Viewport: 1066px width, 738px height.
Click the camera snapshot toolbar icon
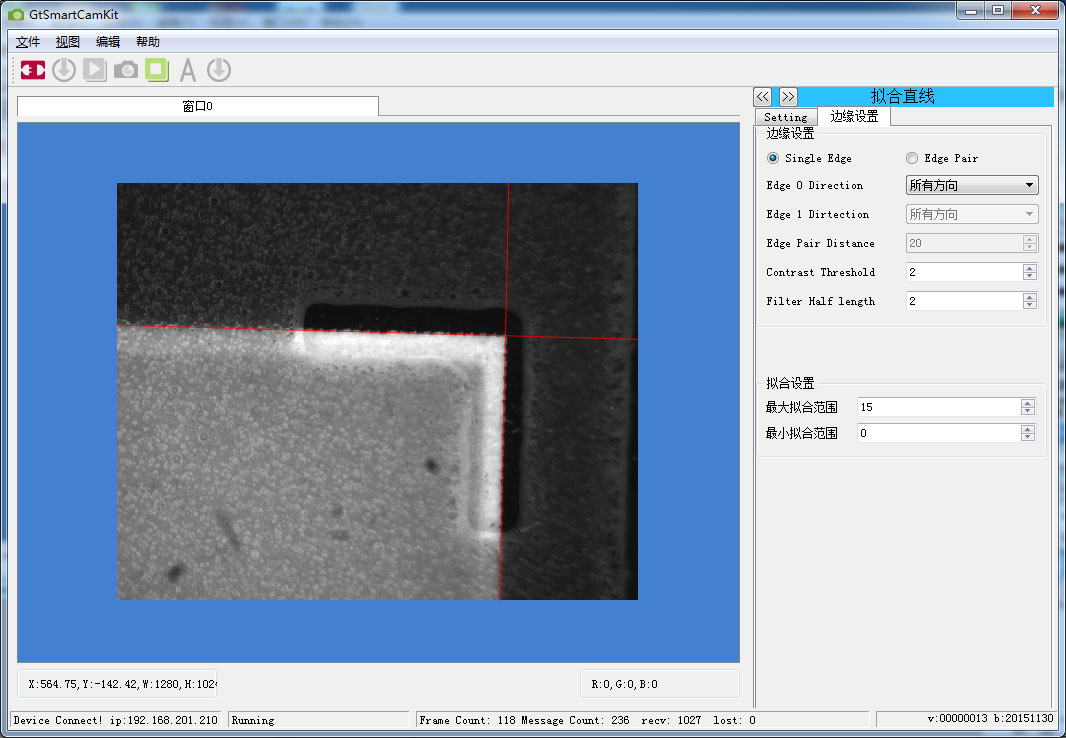[x=126, y=69]
